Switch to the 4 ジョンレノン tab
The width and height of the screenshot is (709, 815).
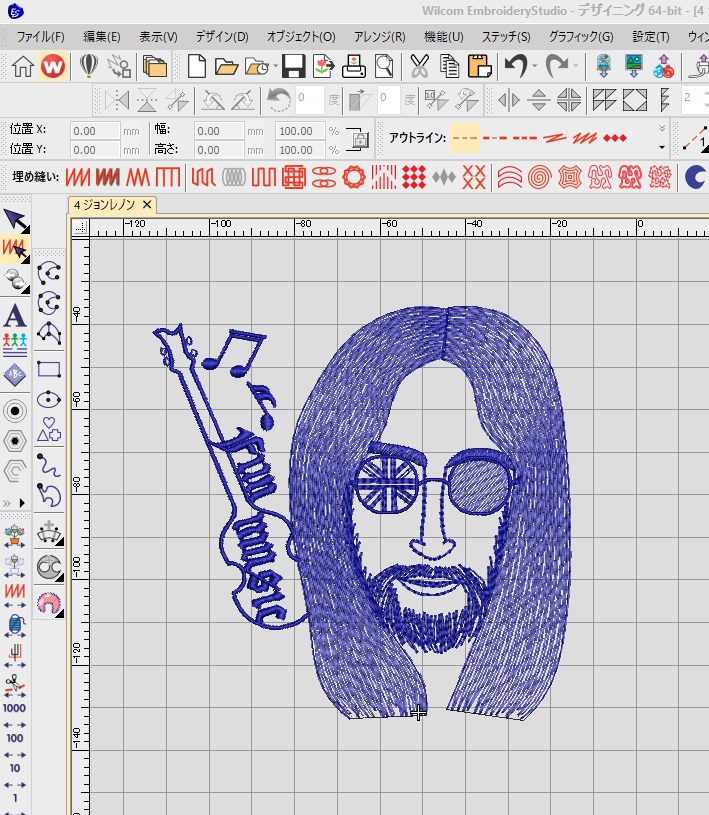pyautogui.click(x=104, y=205)
